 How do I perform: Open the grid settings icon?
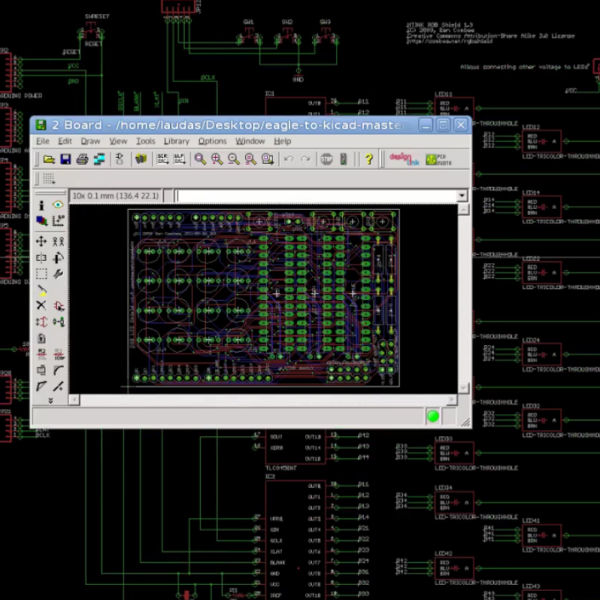tap(49, 178)
